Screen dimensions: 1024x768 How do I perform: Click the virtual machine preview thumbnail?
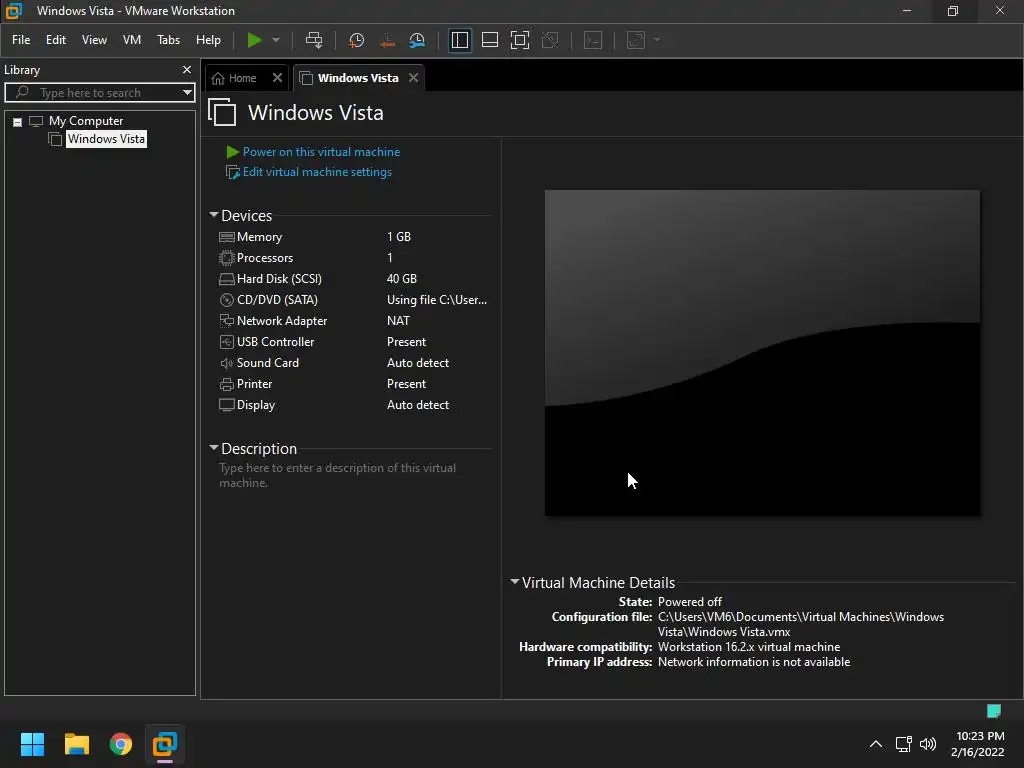click(762, 353)
